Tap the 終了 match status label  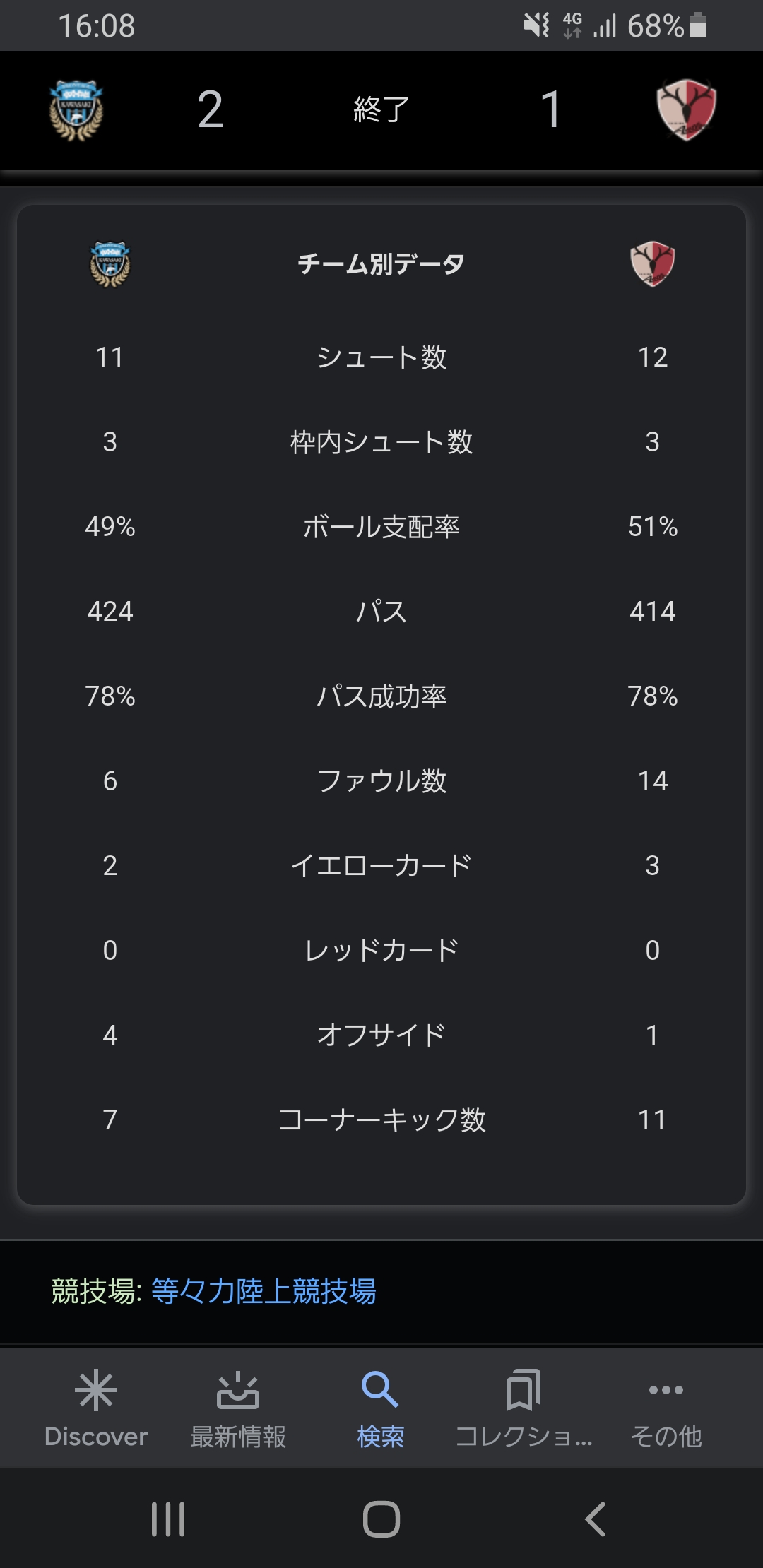click(381, 109)
